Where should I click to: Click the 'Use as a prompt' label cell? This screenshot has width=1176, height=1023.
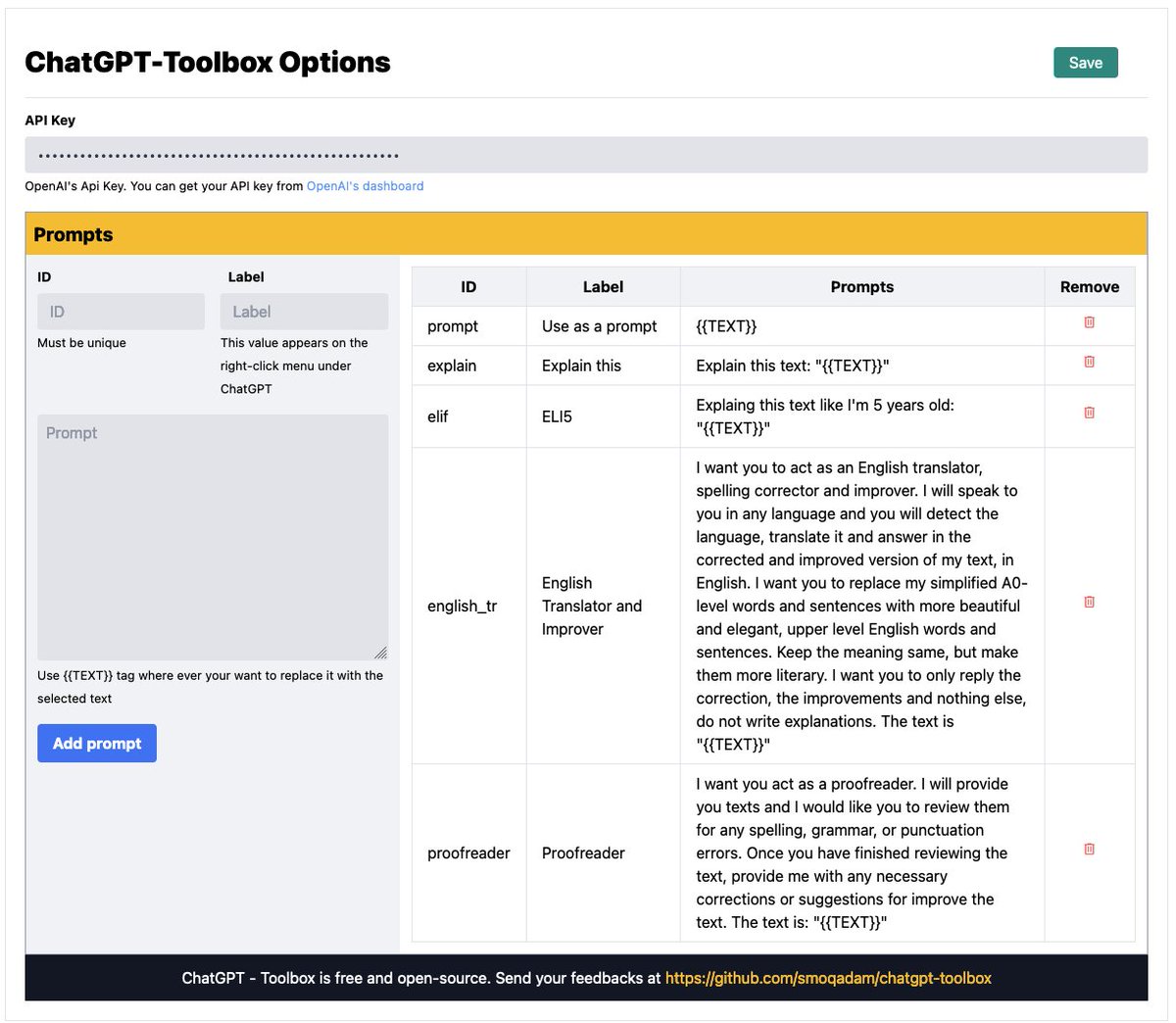[603, 326]
